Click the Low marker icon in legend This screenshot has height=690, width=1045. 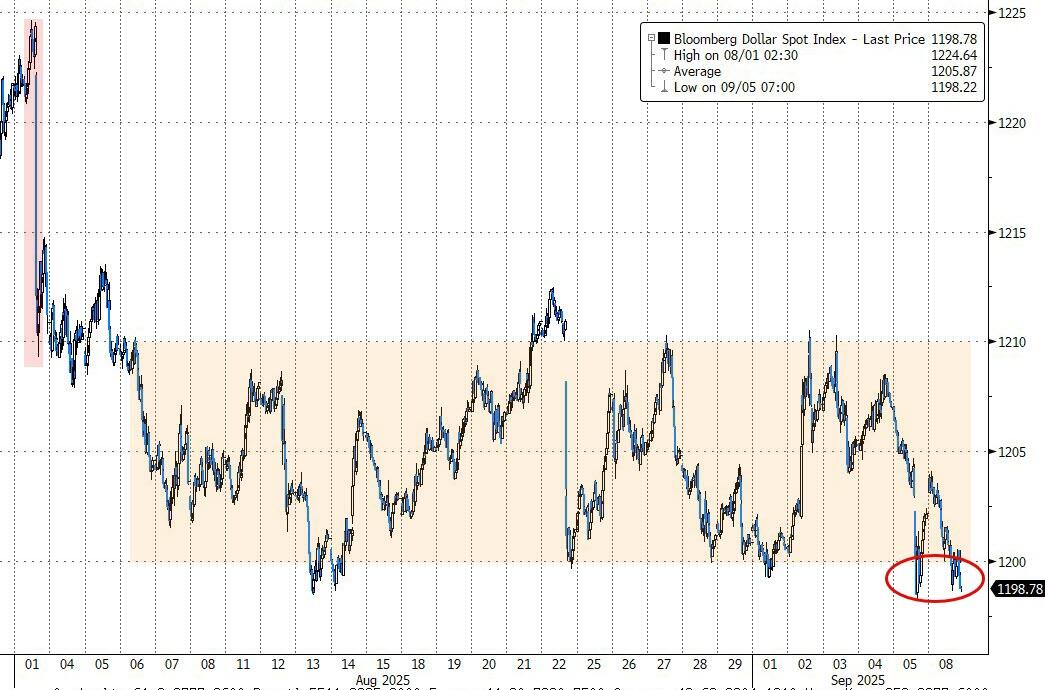pyautogui.click(x=664, y=88)
